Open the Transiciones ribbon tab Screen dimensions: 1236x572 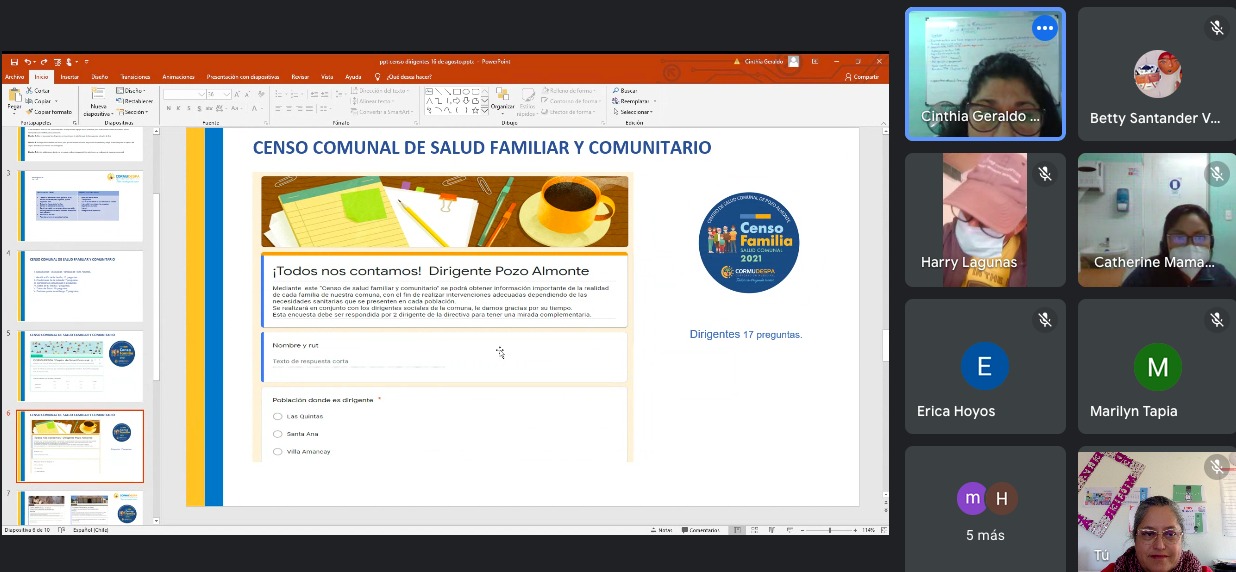(x=135, y=77)
